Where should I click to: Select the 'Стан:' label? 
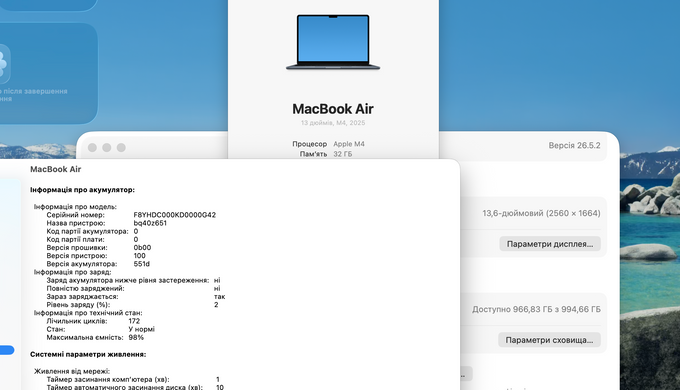click(56, 329)
